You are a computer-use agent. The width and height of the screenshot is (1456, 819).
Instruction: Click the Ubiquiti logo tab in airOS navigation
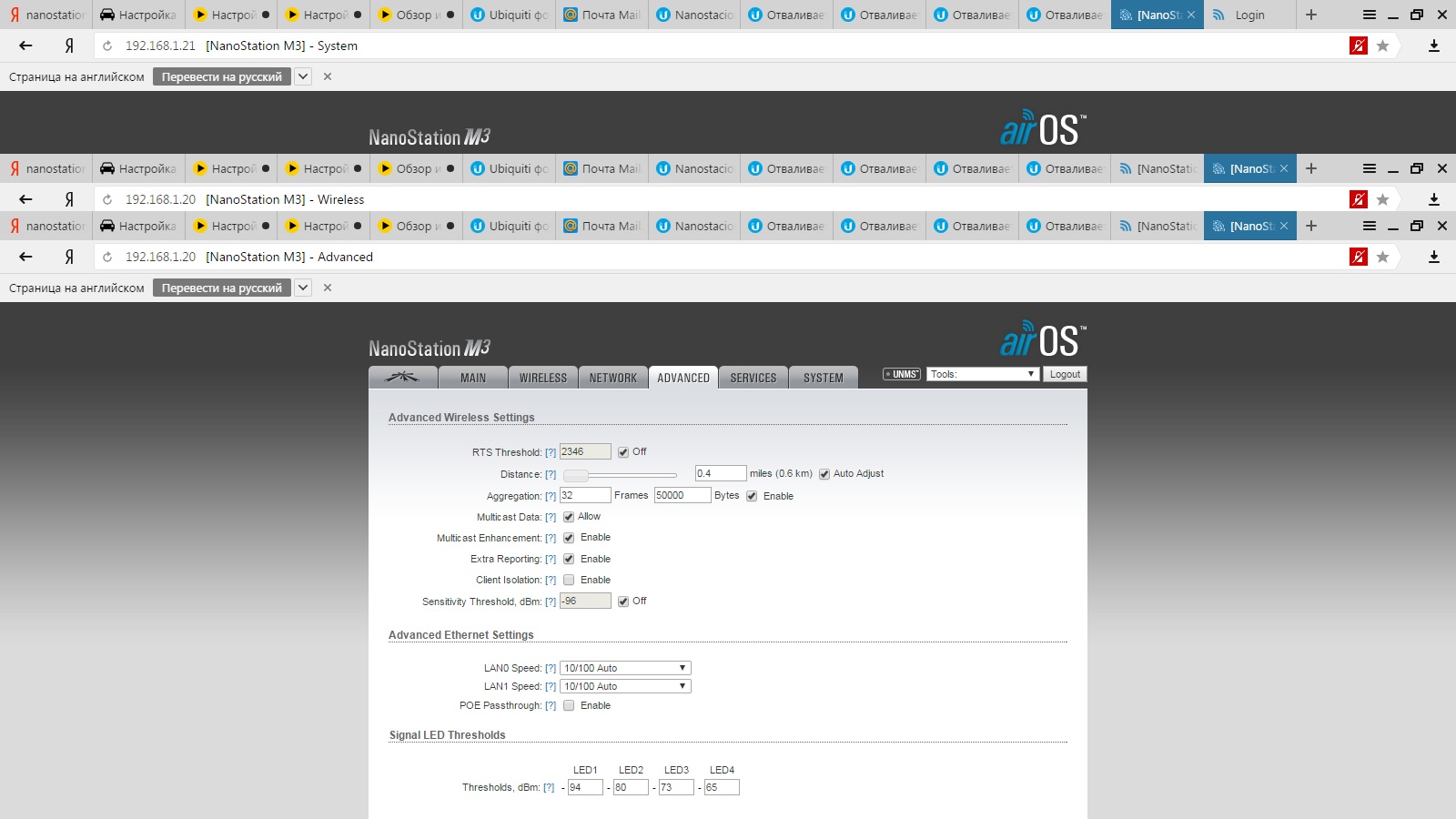[x=402, y=378]
